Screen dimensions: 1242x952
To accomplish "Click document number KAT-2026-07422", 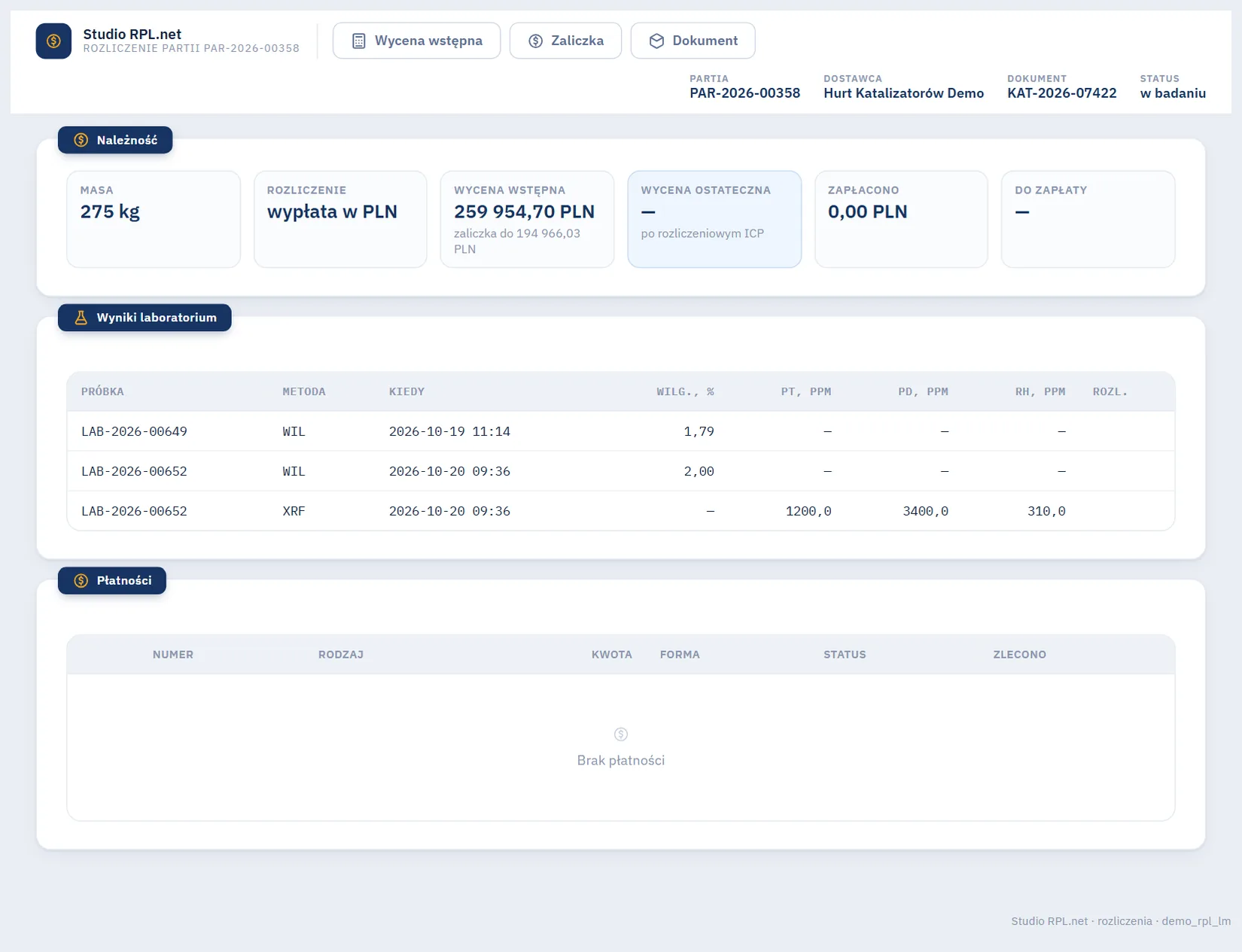I will click(1061, 93).
